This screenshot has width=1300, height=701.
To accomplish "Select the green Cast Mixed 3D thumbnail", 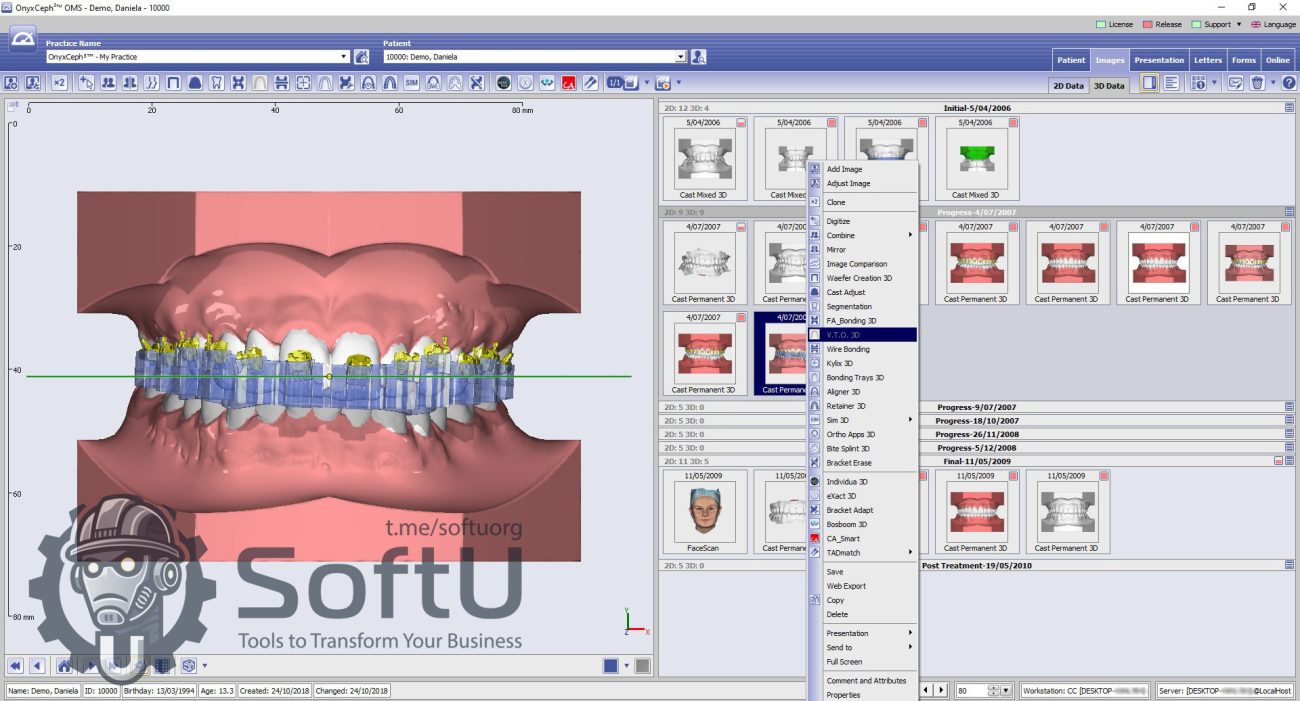I will click(x=975, y=159).
